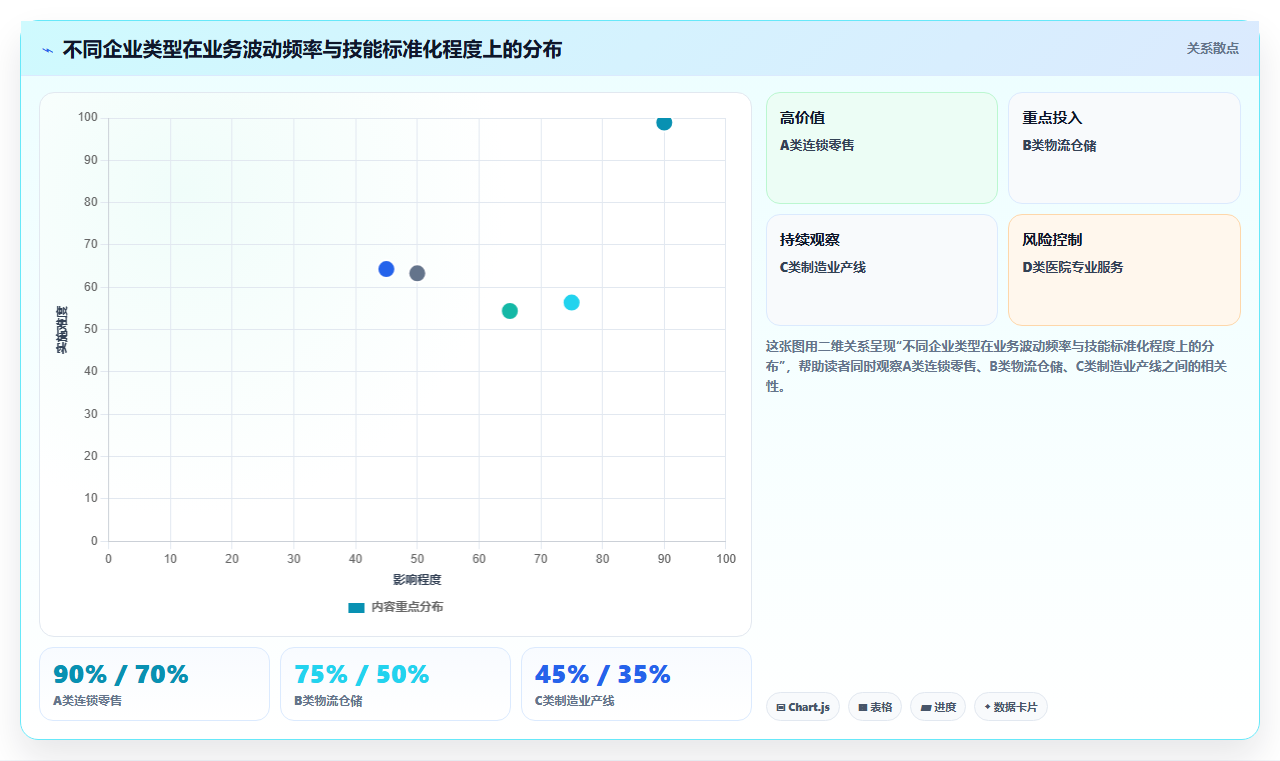This screenshot has width=1280, height=761.
Task: Open the 持续观察 card
Action: (x=882, y=270)
